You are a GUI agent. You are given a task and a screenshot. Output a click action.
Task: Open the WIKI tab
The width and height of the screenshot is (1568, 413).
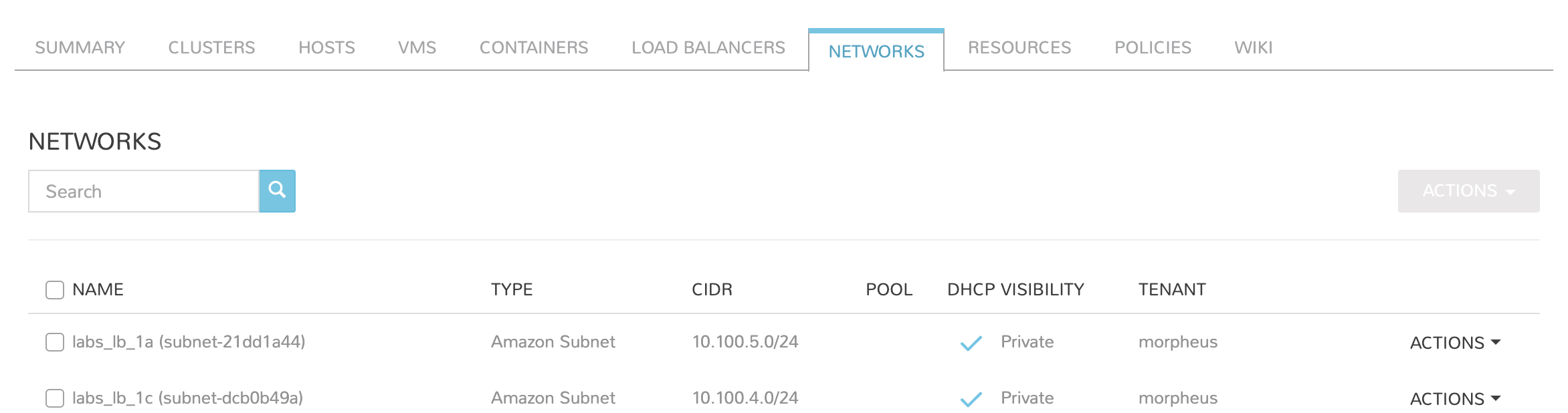pos(1252,47)
